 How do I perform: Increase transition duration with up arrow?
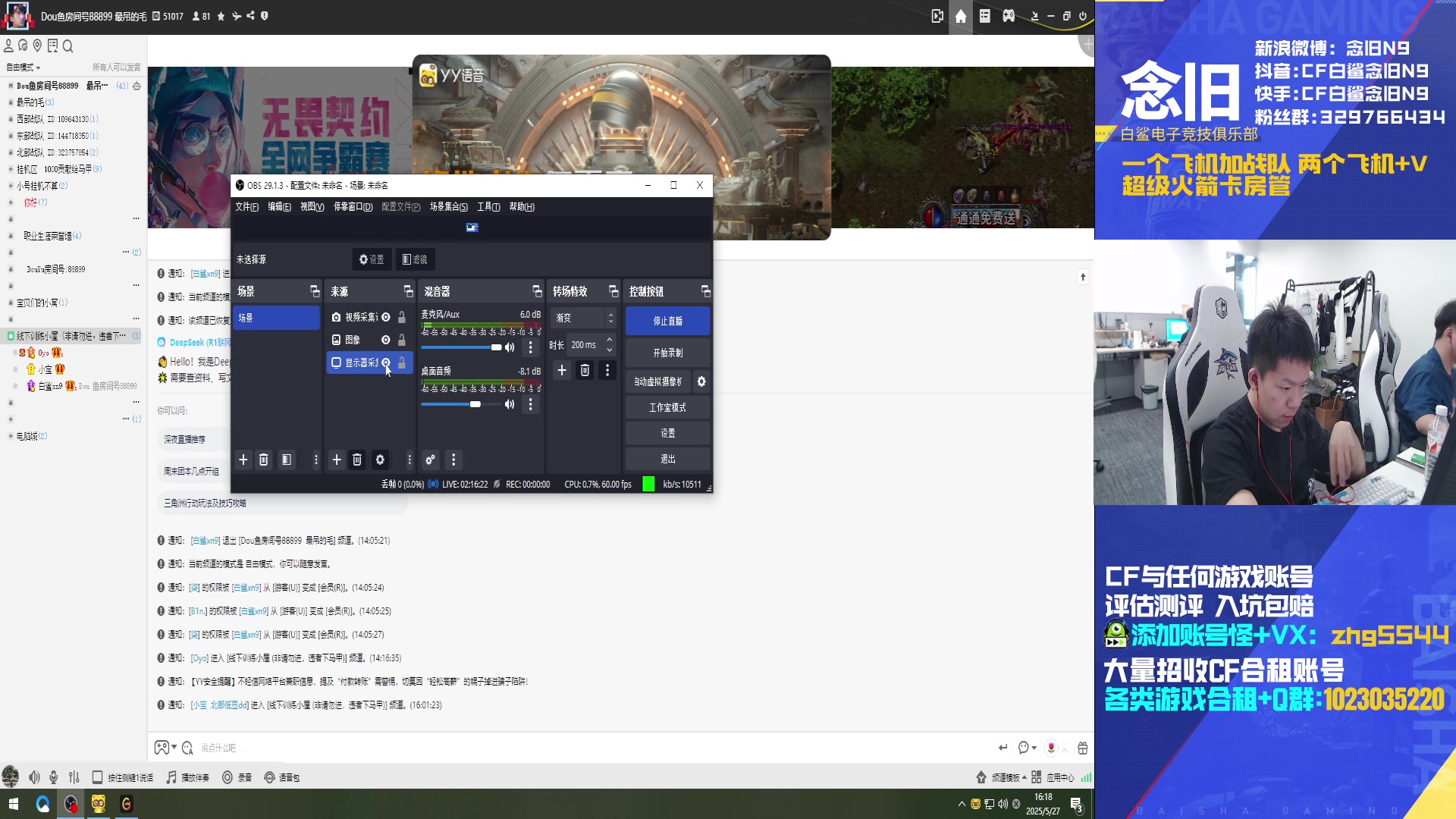610,340
